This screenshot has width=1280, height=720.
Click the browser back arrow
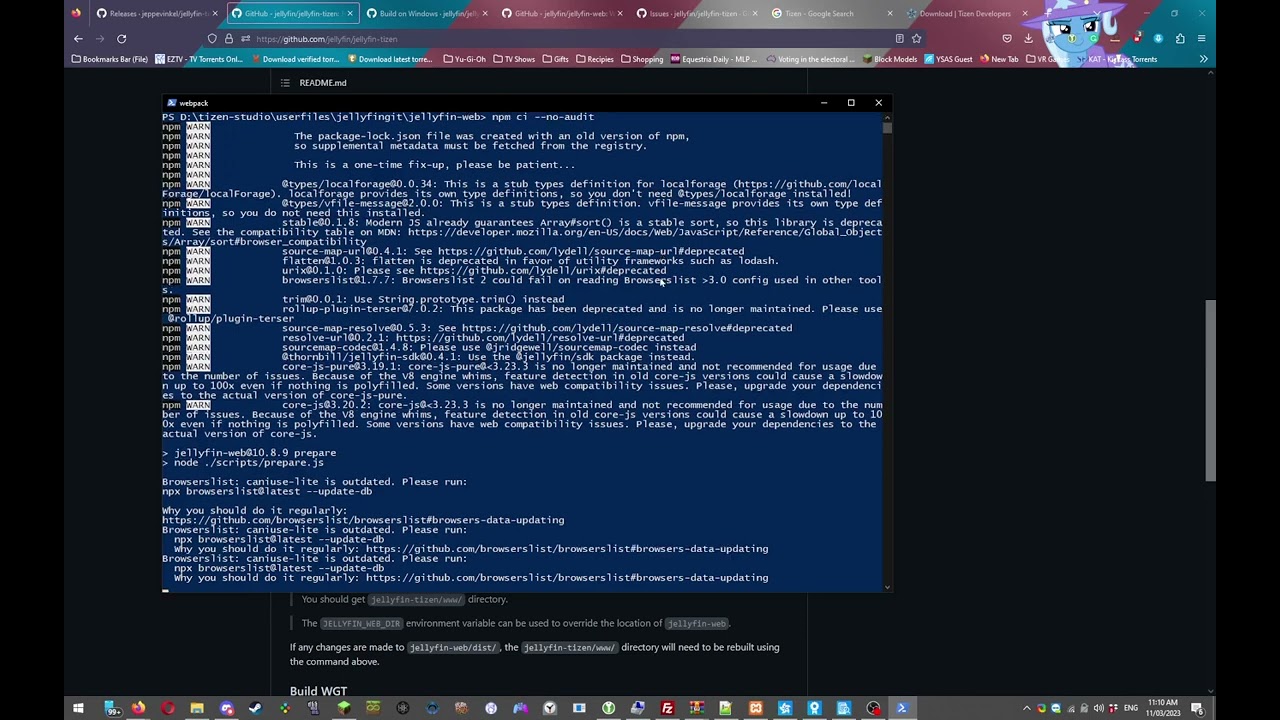78,39
